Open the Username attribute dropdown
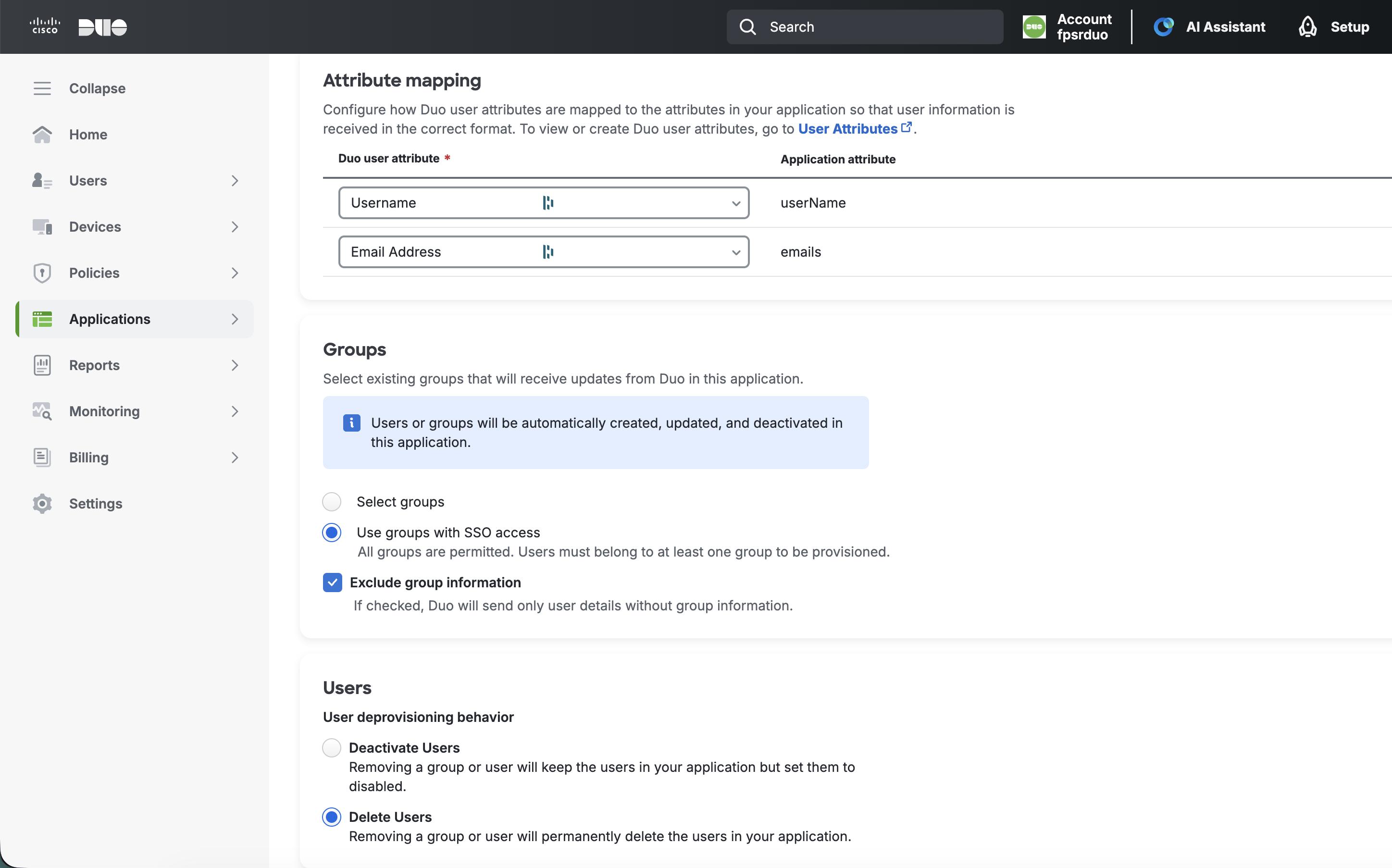This screenshot has height=868, width=1392. 544,203
